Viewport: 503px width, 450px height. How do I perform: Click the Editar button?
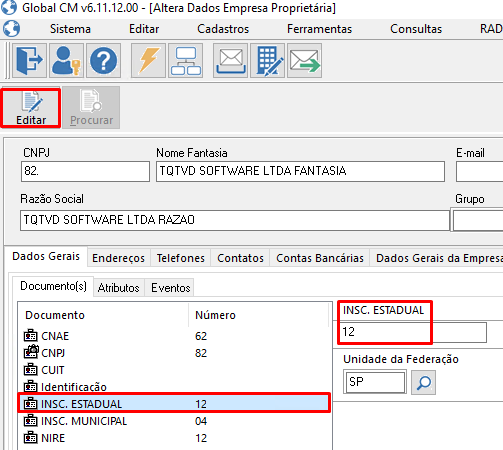point(31,108)
